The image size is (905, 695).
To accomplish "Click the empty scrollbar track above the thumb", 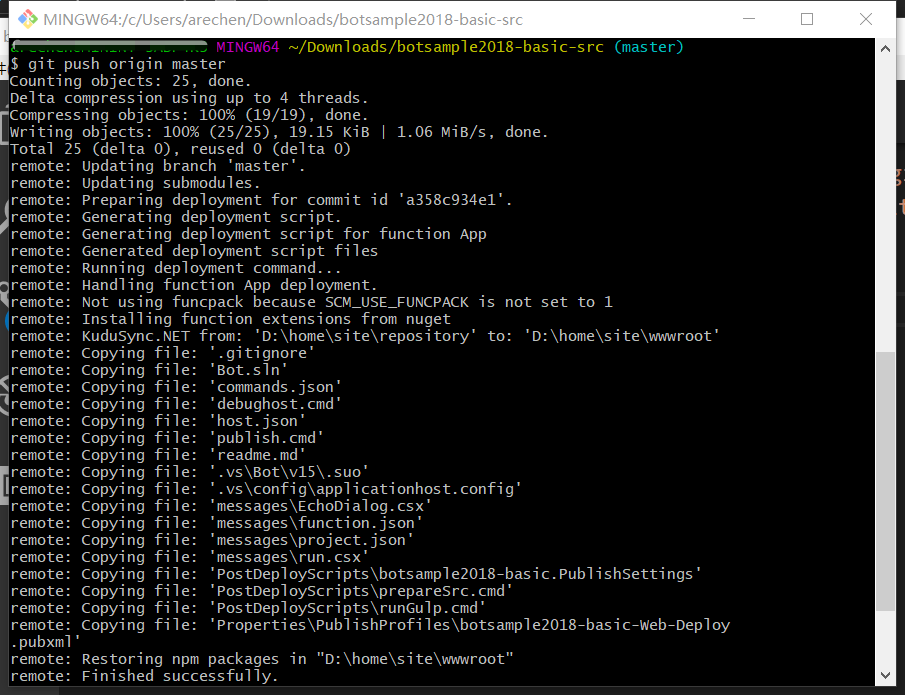I will click(x=884, y=200).
